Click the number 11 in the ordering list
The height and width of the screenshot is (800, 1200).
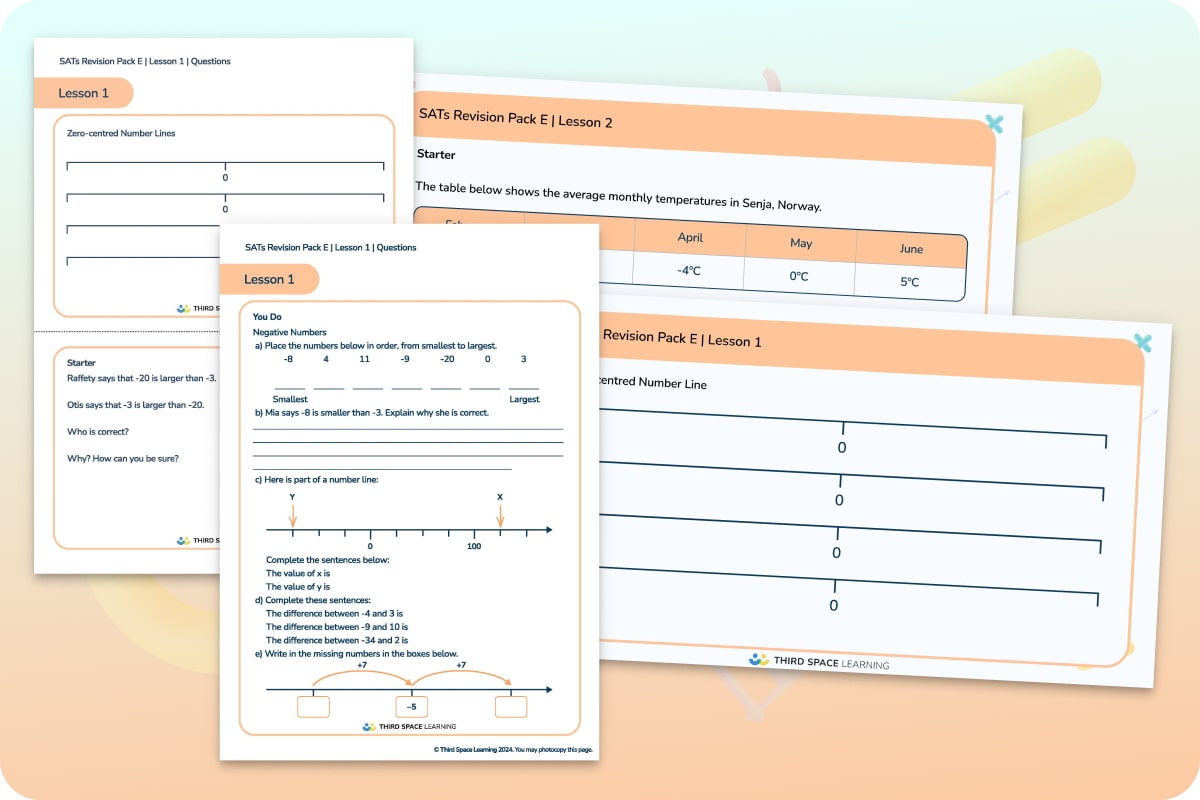[x=364, y=359]
